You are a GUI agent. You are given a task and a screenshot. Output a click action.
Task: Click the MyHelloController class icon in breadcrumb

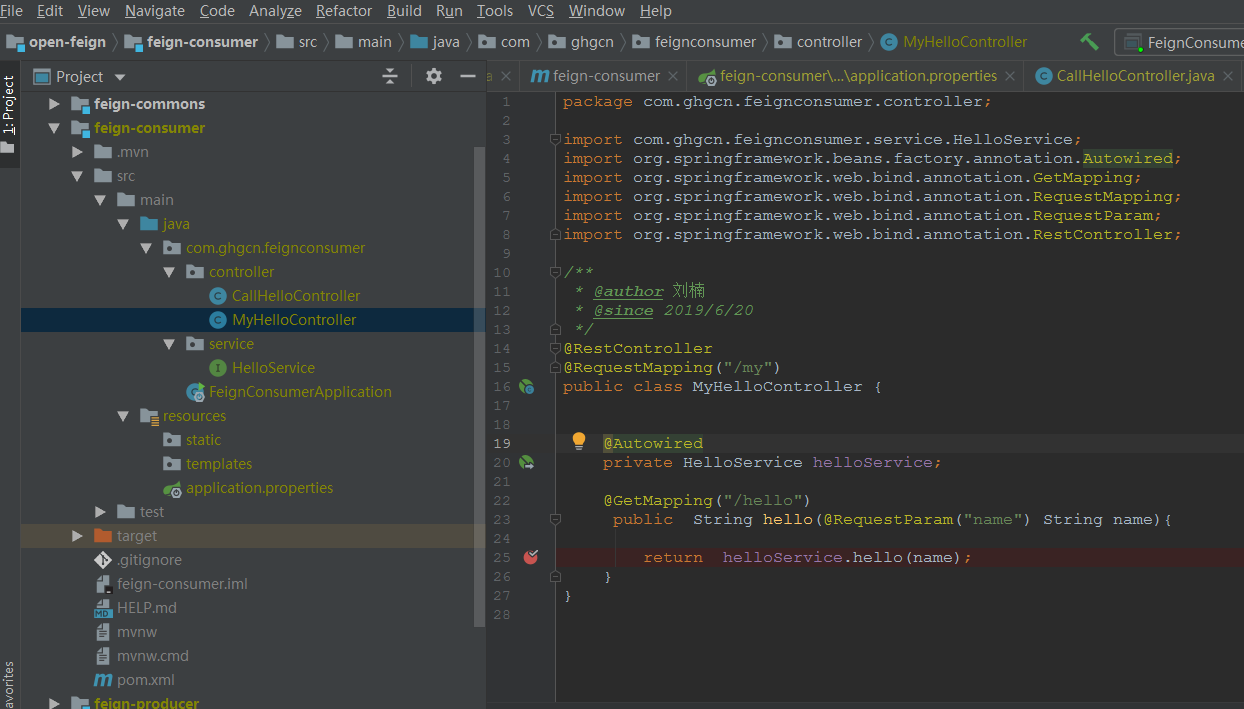tap(889, 42)
